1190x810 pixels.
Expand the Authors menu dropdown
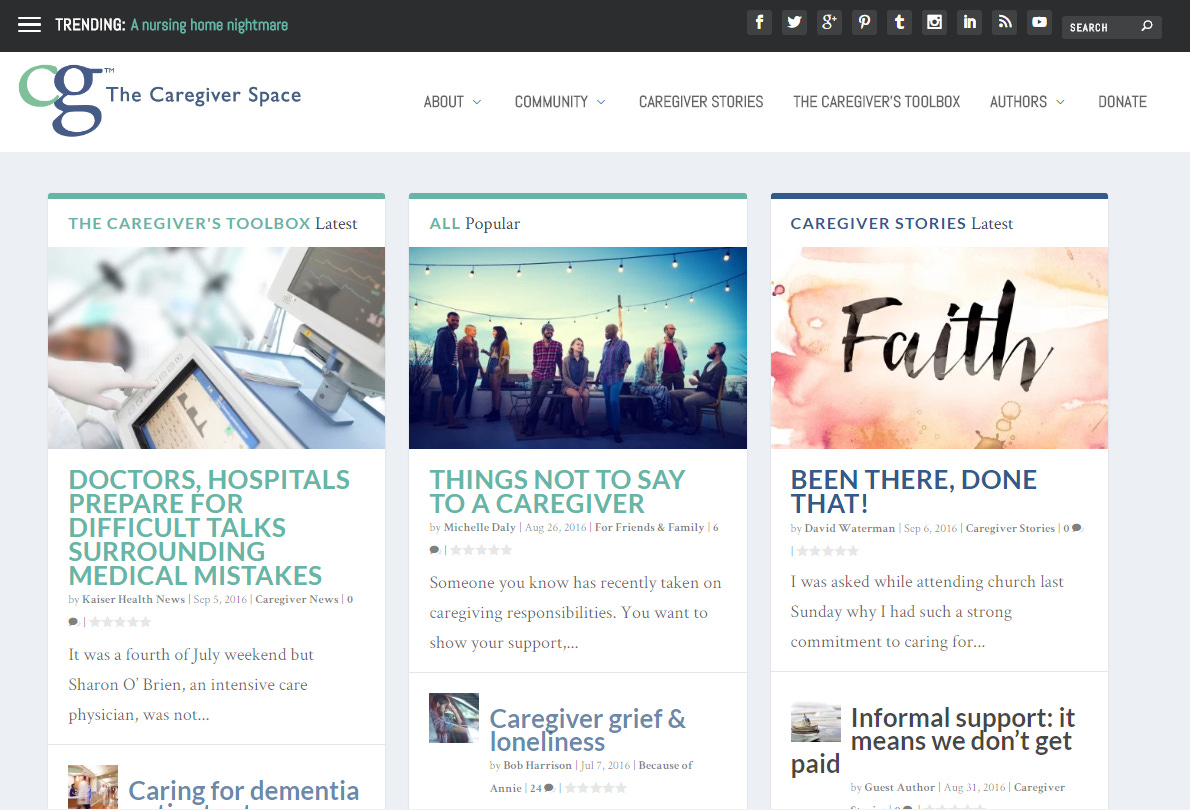point(1028,102)
